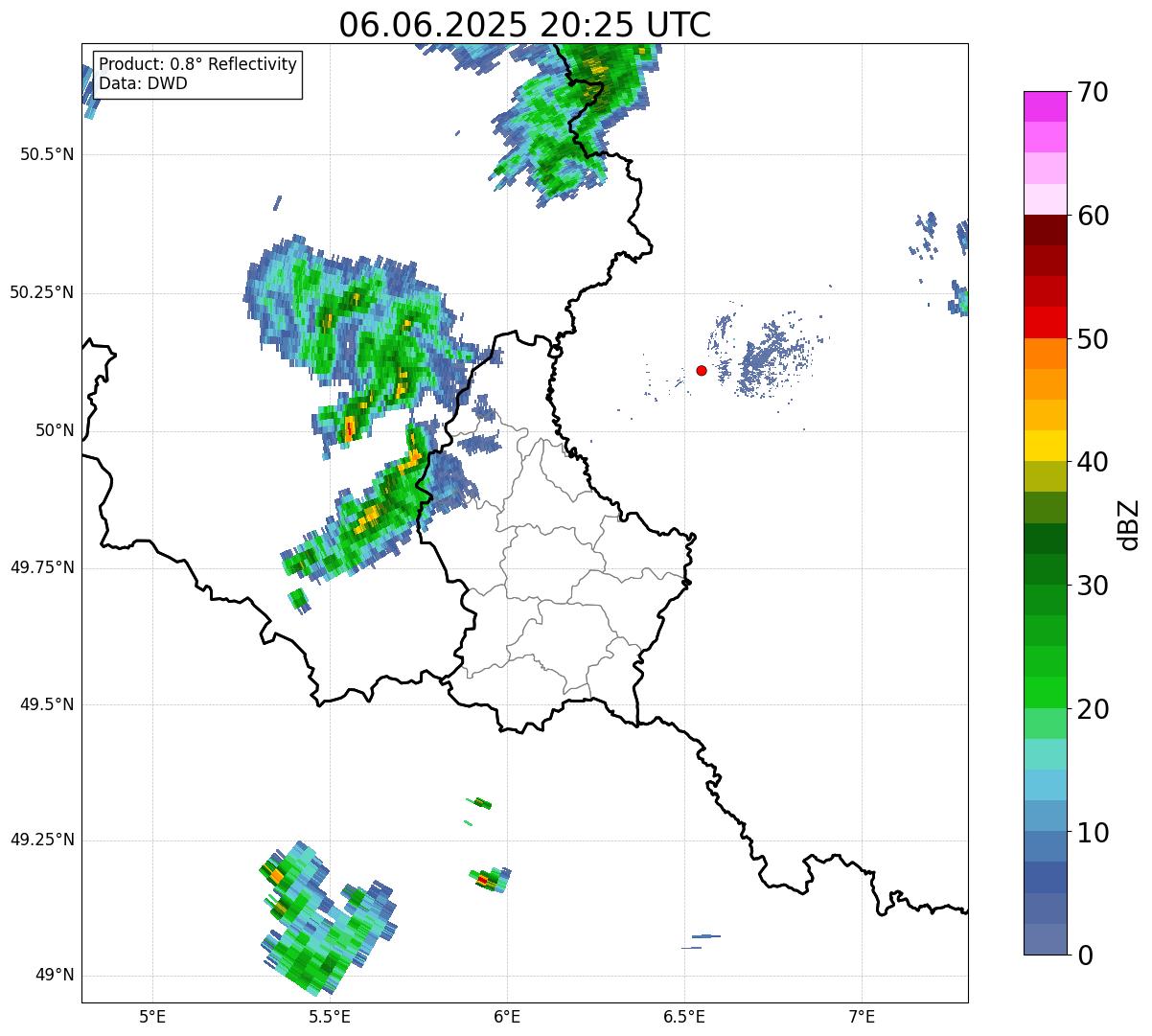This screenshot has height=1036, width=1152.
Task: Click the 49°N latitude label
Action: tap(55, 975)
